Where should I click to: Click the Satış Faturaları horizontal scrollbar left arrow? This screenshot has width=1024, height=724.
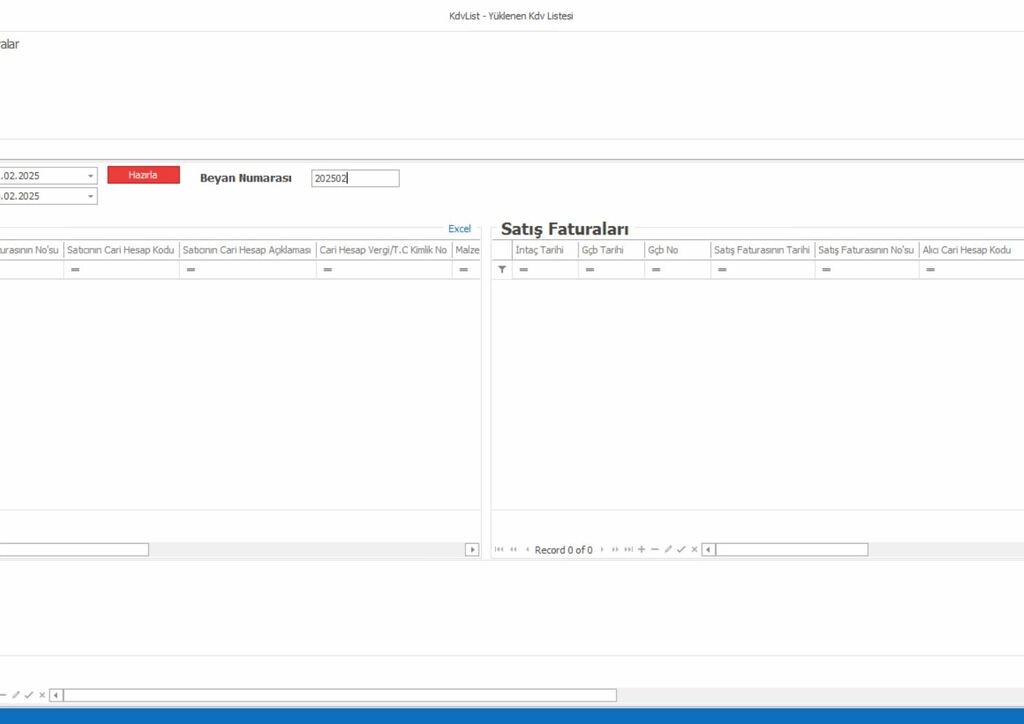click(708, 550)
